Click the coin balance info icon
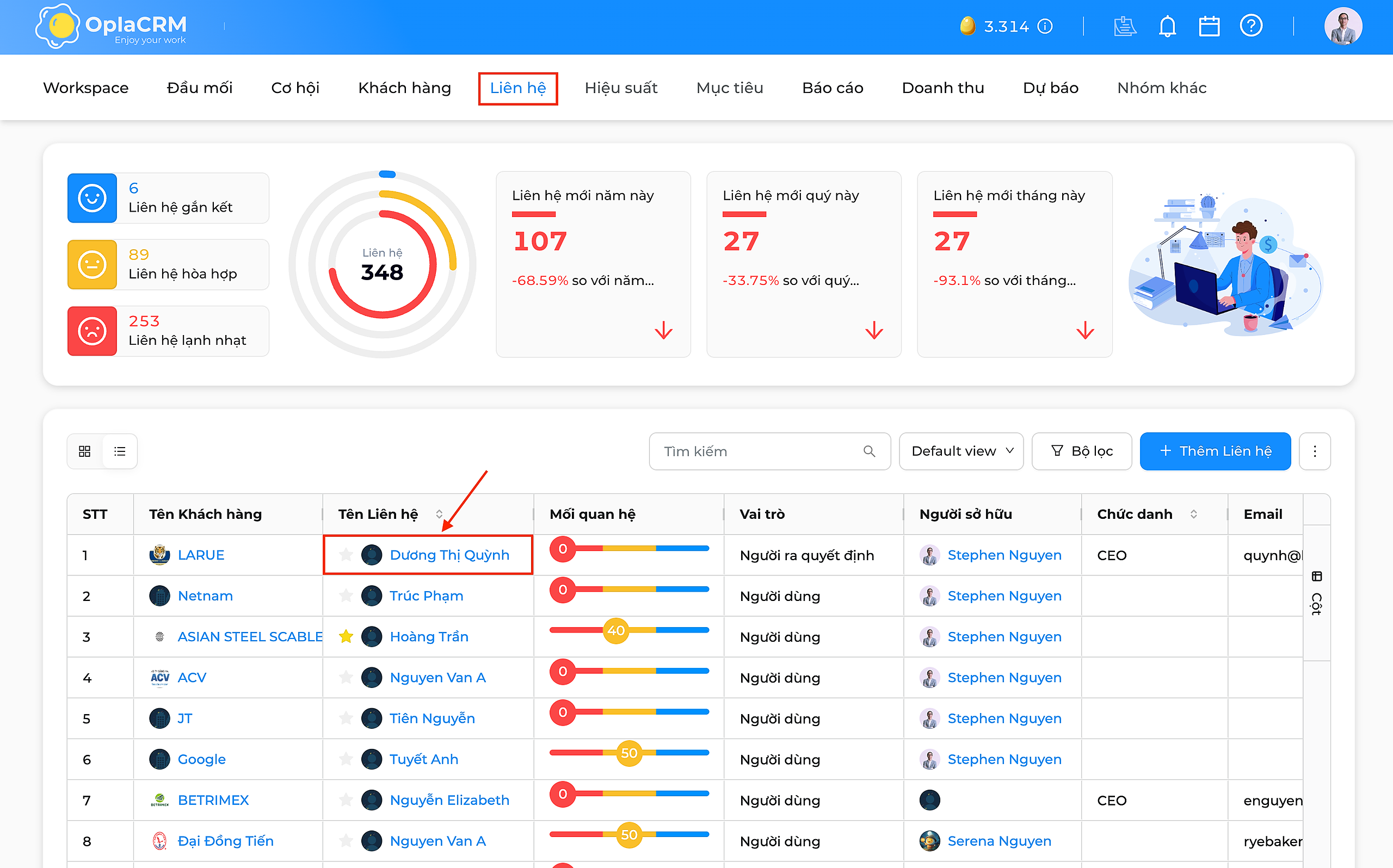This screenshot has width=1393, height=868. click(1045, 27)
